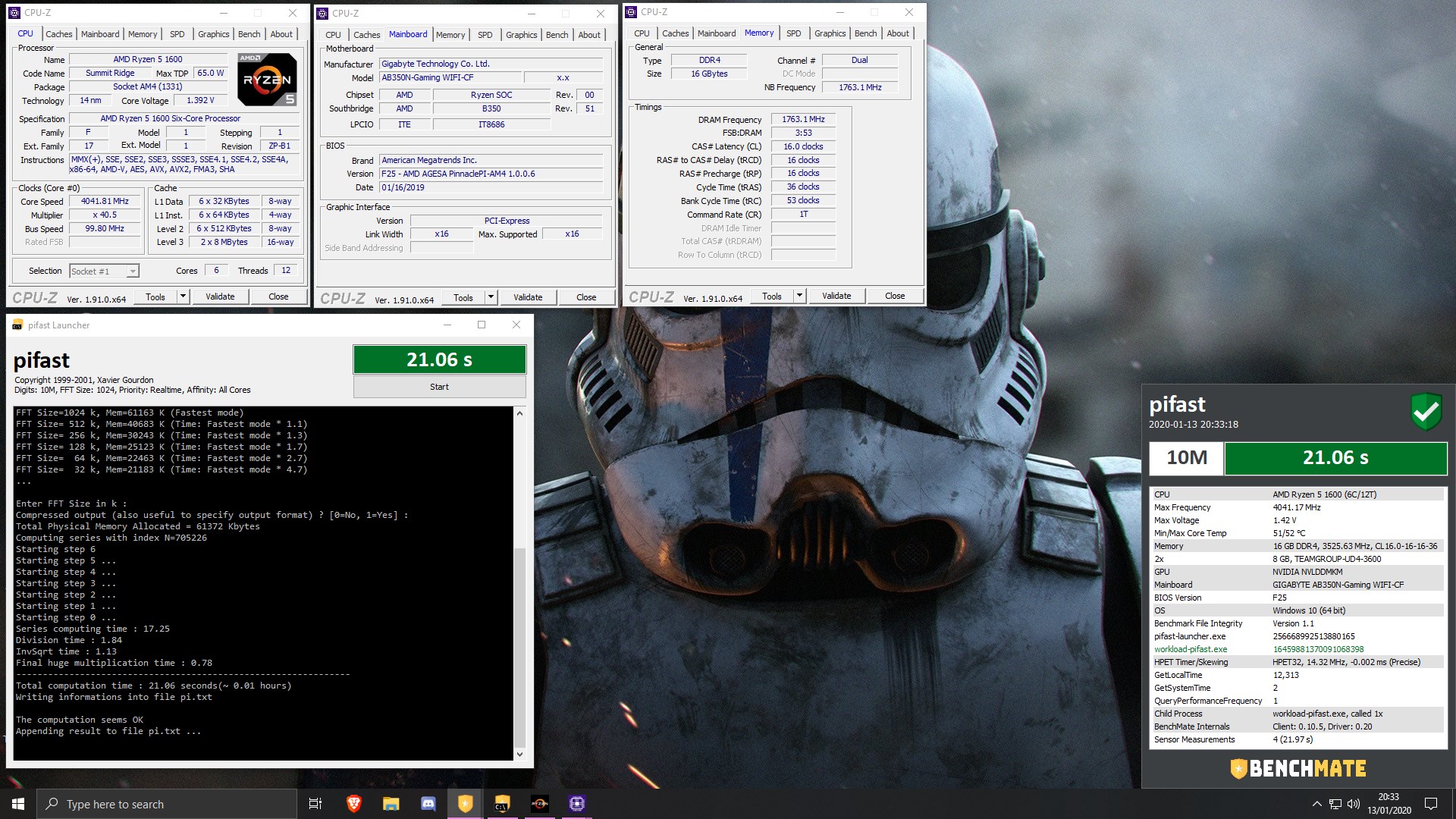Viewport: 1456px width, 819px height.
Task: Click BIOS Version F25 AGESA field
Action: pyautogui.click(x=491, y=174)
